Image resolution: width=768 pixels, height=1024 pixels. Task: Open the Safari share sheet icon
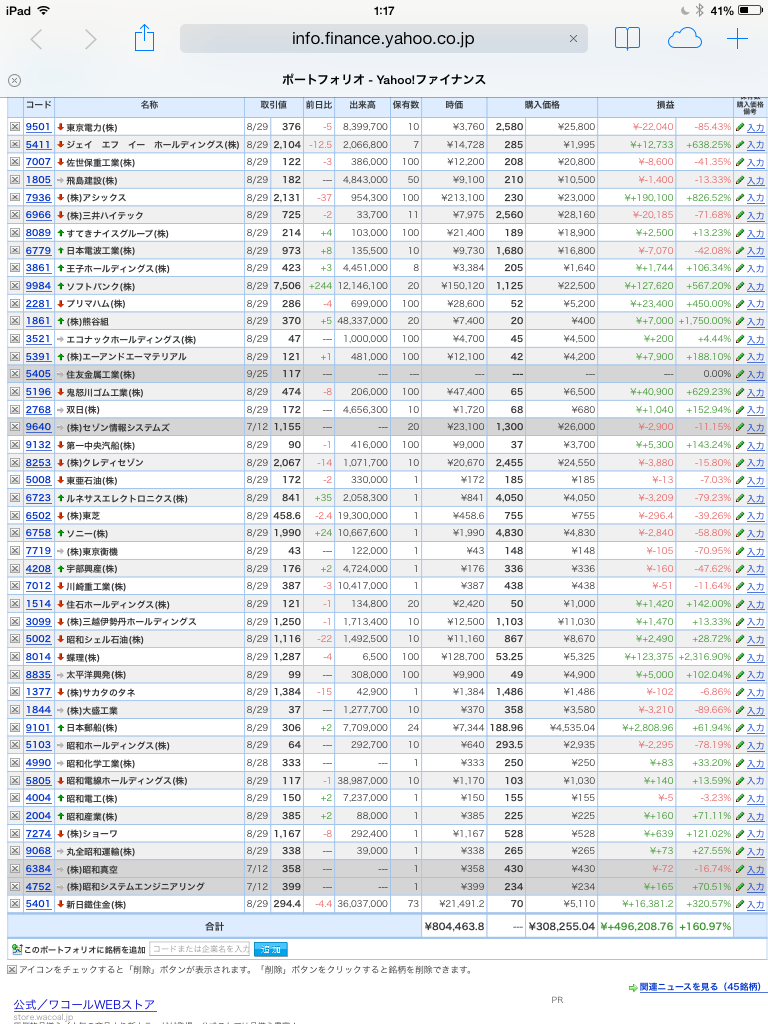pyautogui.click(x=144, y=38)
